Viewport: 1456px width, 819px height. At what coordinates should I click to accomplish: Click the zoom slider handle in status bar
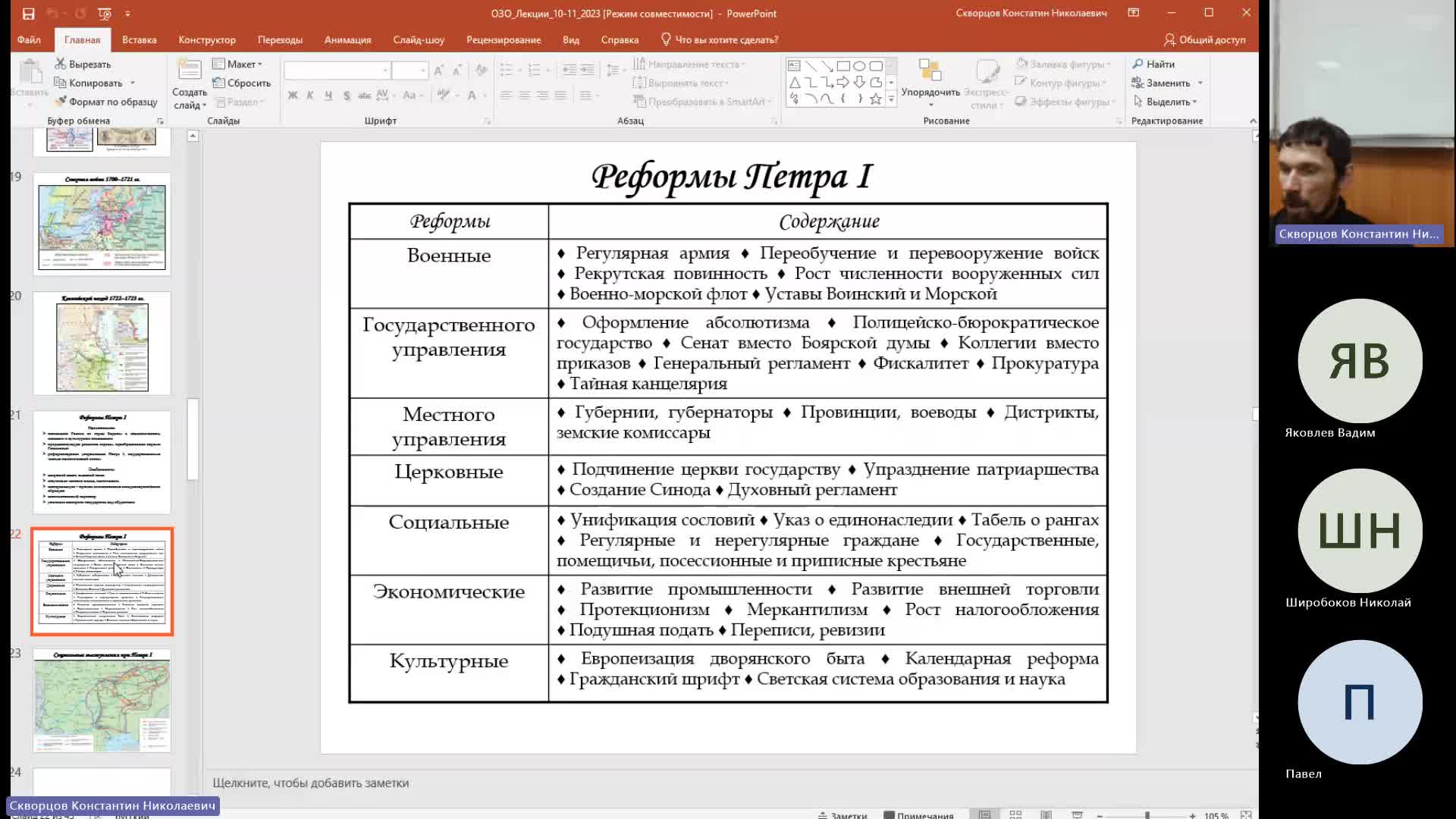[1147, 815]
